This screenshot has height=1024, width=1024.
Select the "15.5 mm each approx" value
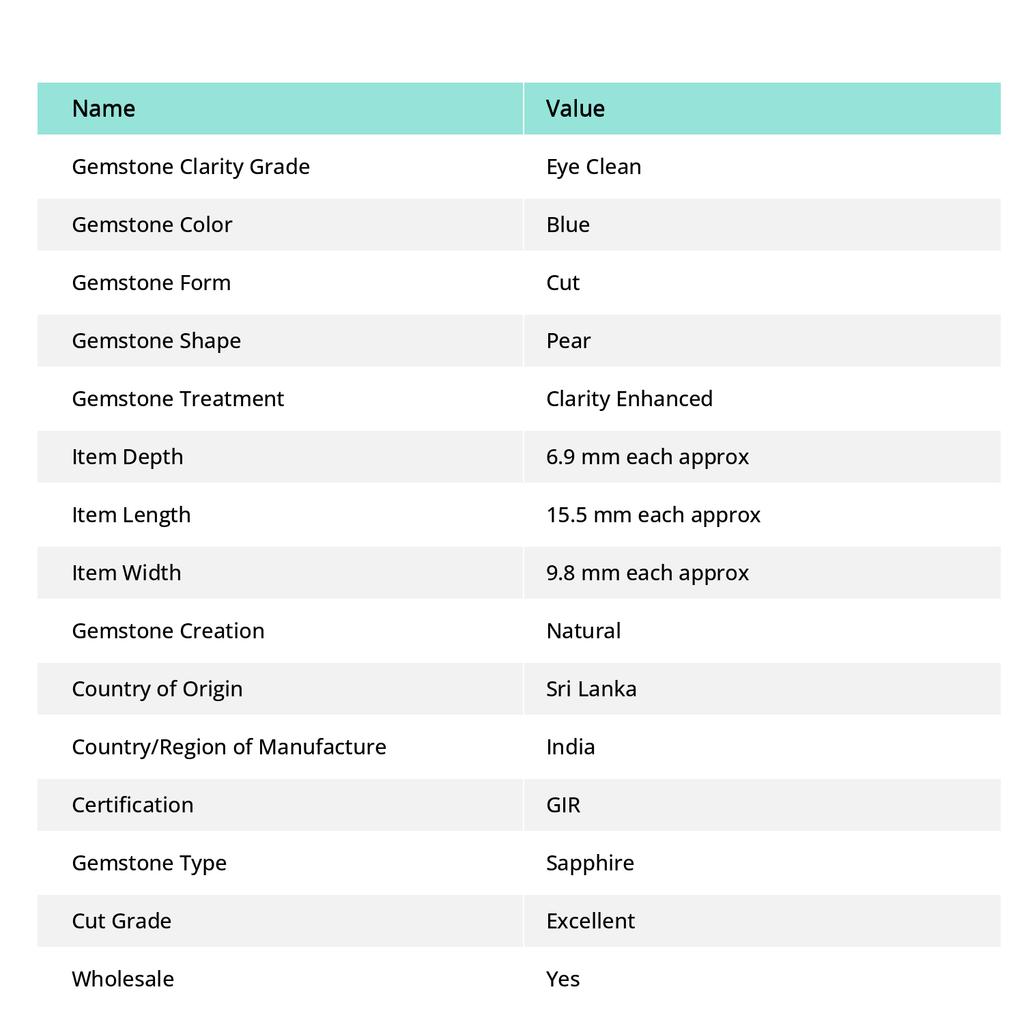pos(653,515)
